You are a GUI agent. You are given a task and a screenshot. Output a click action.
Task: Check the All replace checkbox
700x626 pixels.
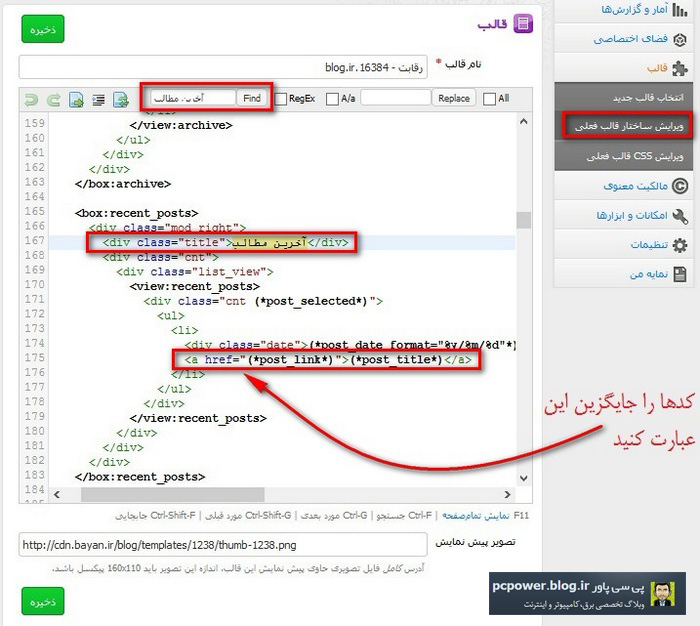pyautogui.click(x=489, y=99)
